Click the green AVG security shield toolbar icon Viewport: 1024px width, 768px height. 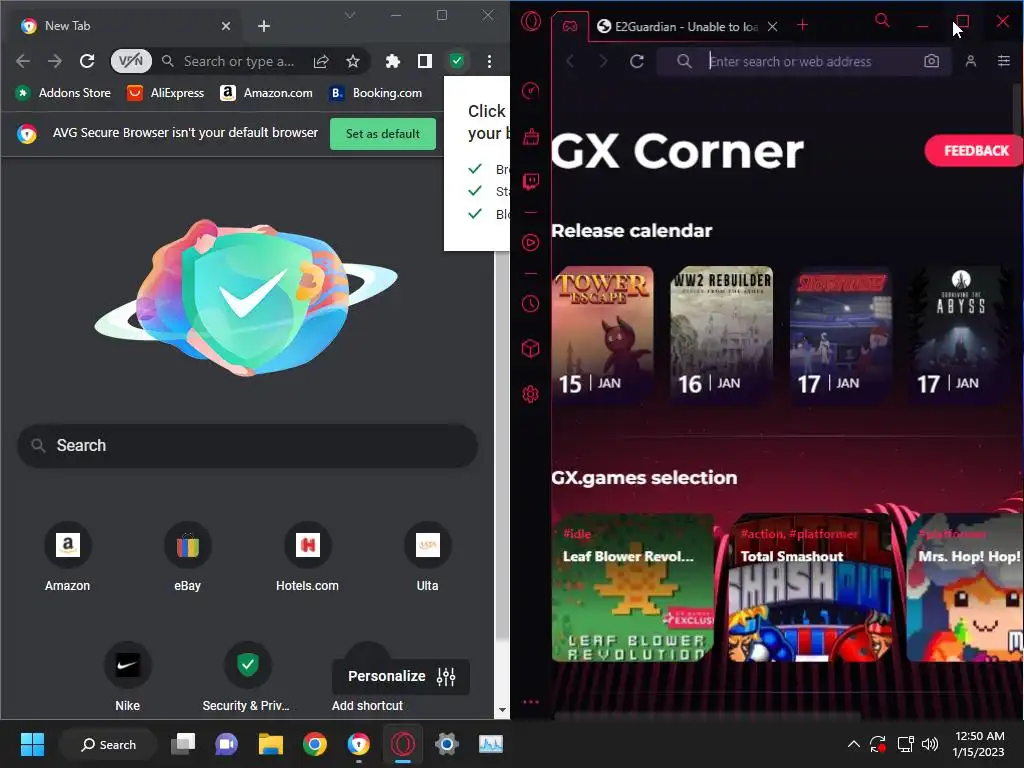[x=457, y=61]
